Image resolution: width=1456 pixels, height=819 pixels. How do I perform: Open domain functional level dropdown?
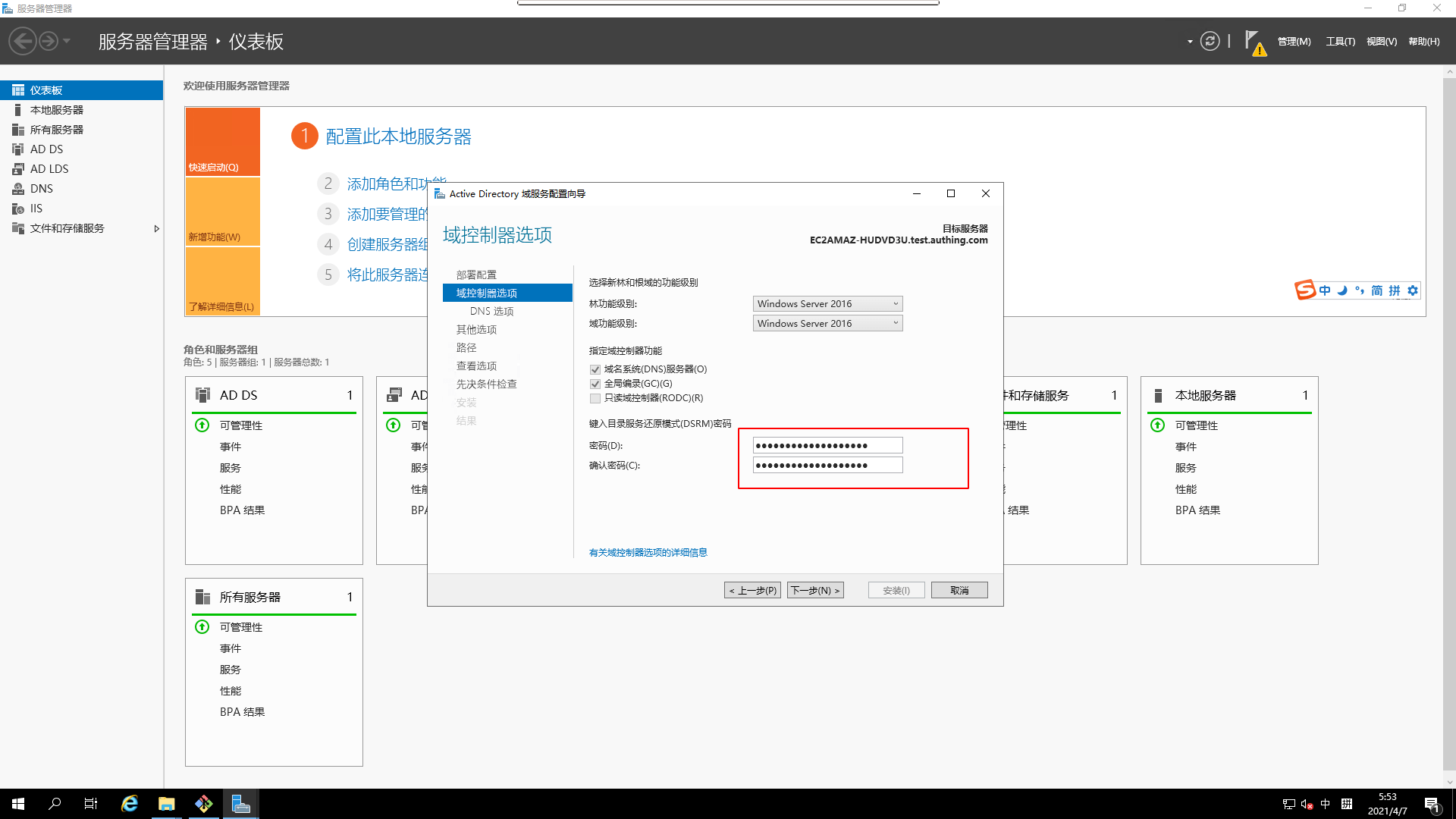pos(827,323)
